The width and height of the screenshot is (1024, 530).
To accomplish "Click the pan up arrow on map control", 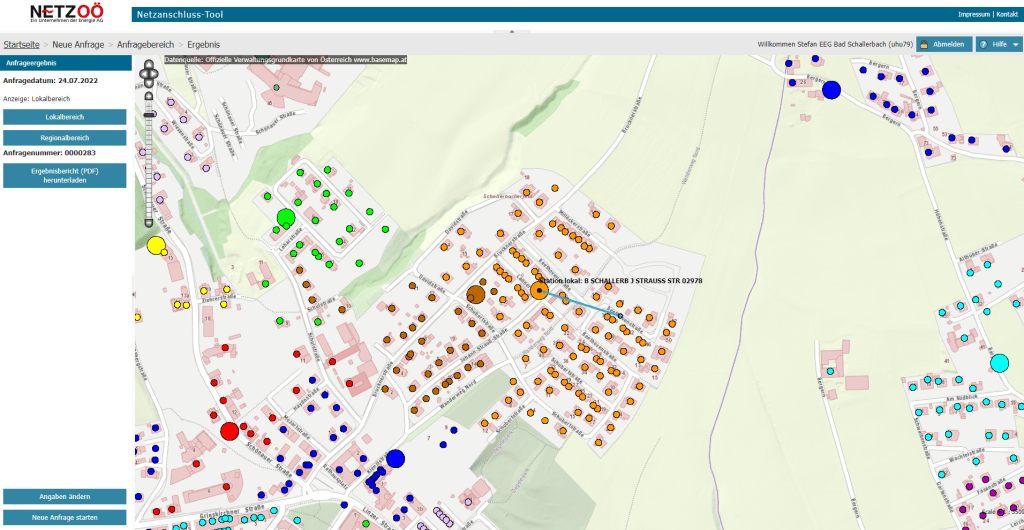I will 150,63.
